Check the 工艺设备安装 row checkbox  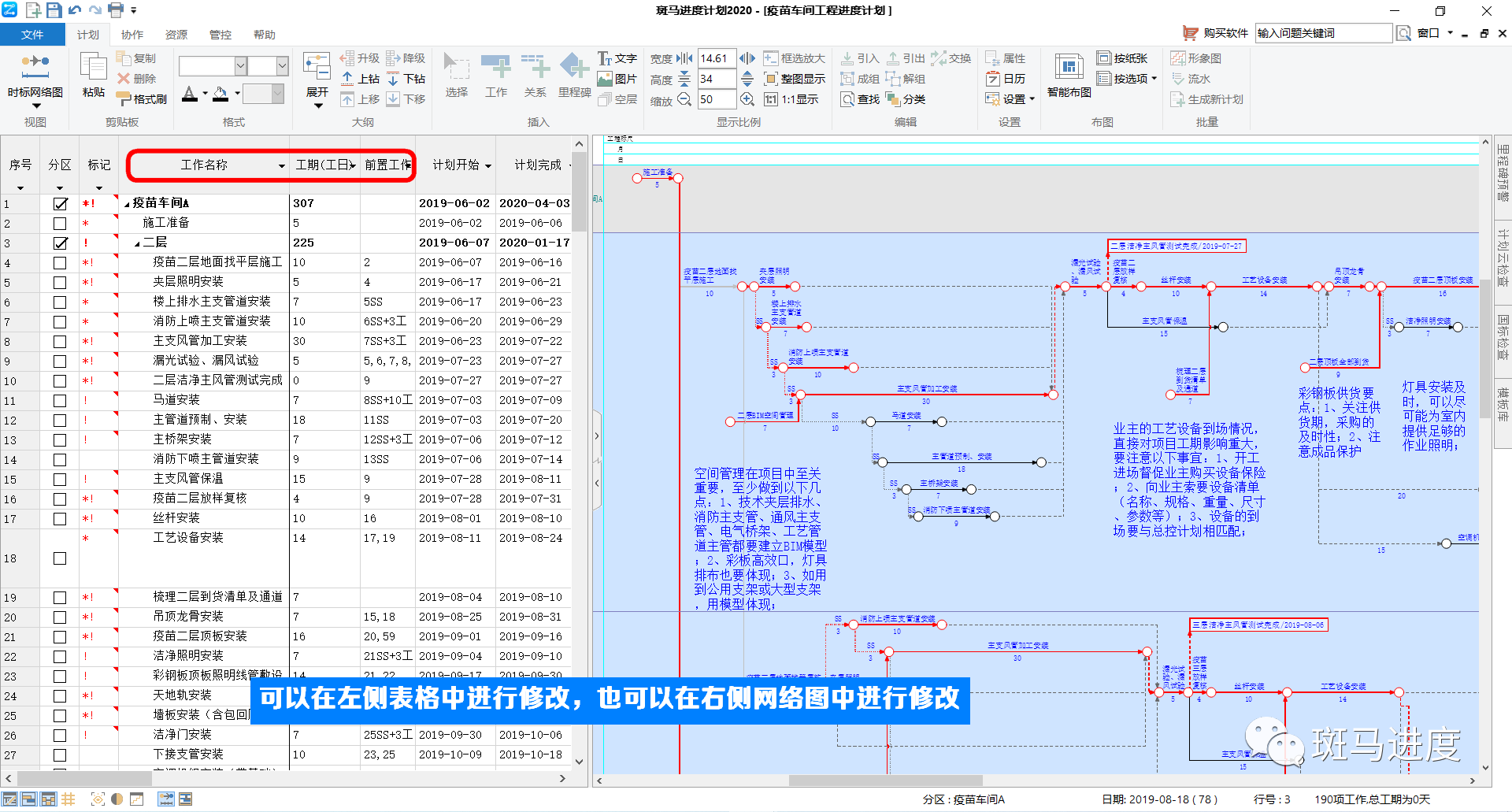(60, 558)
